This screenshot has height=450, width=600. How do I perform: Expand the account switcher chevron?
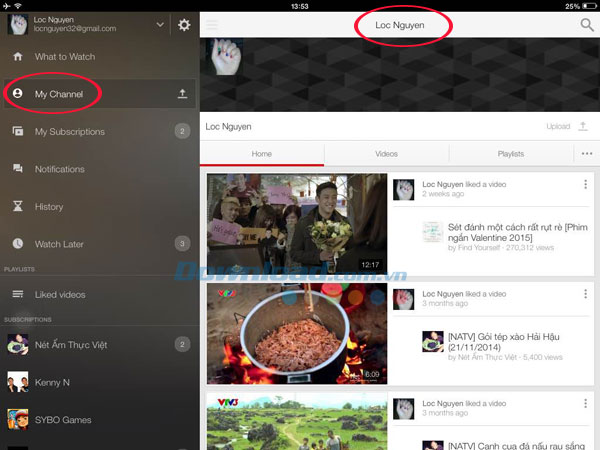[x=160, y=25]
